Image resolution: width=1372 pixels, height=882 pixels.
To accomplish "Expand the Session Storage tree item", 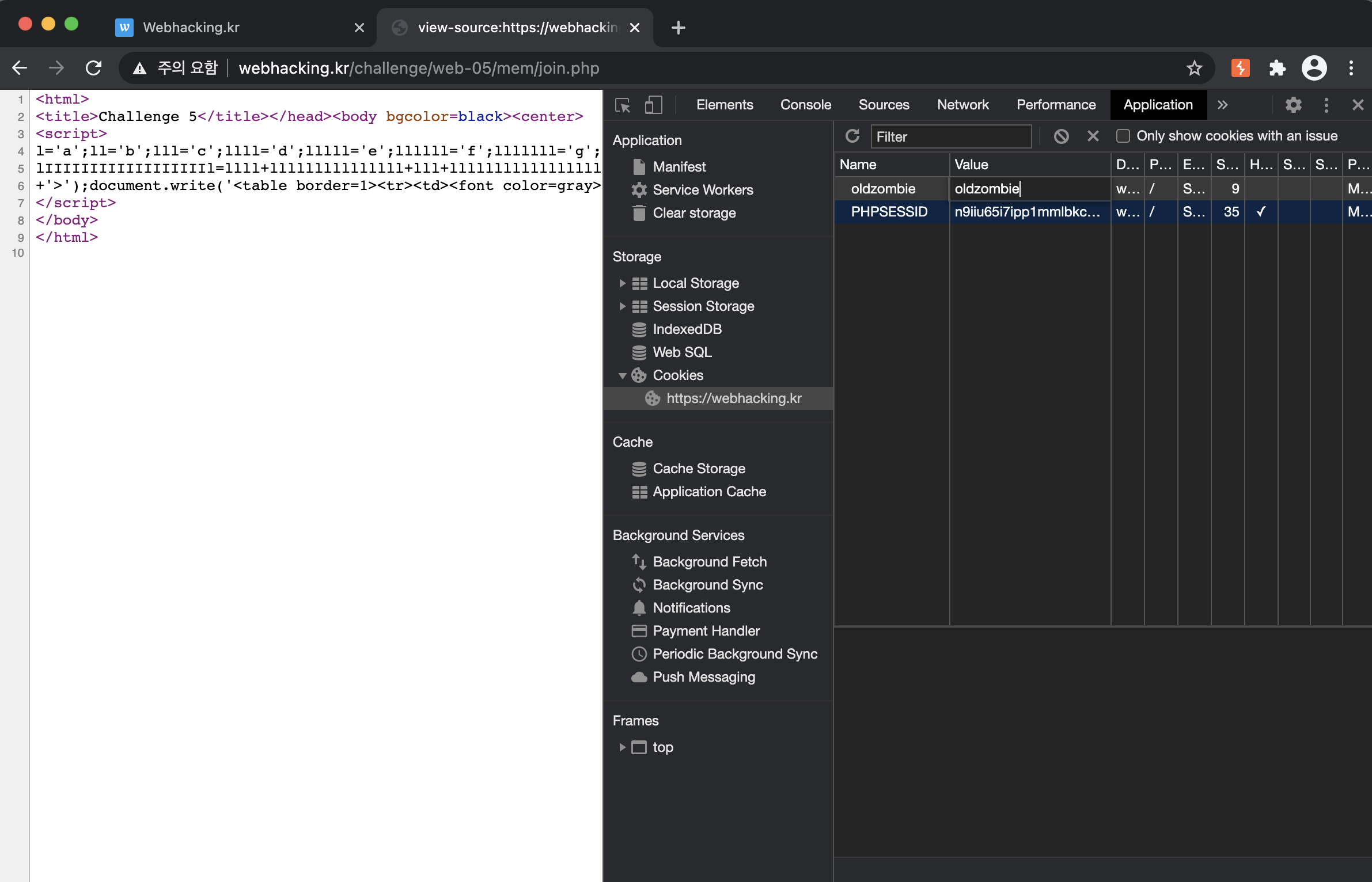I will [622, 306].
